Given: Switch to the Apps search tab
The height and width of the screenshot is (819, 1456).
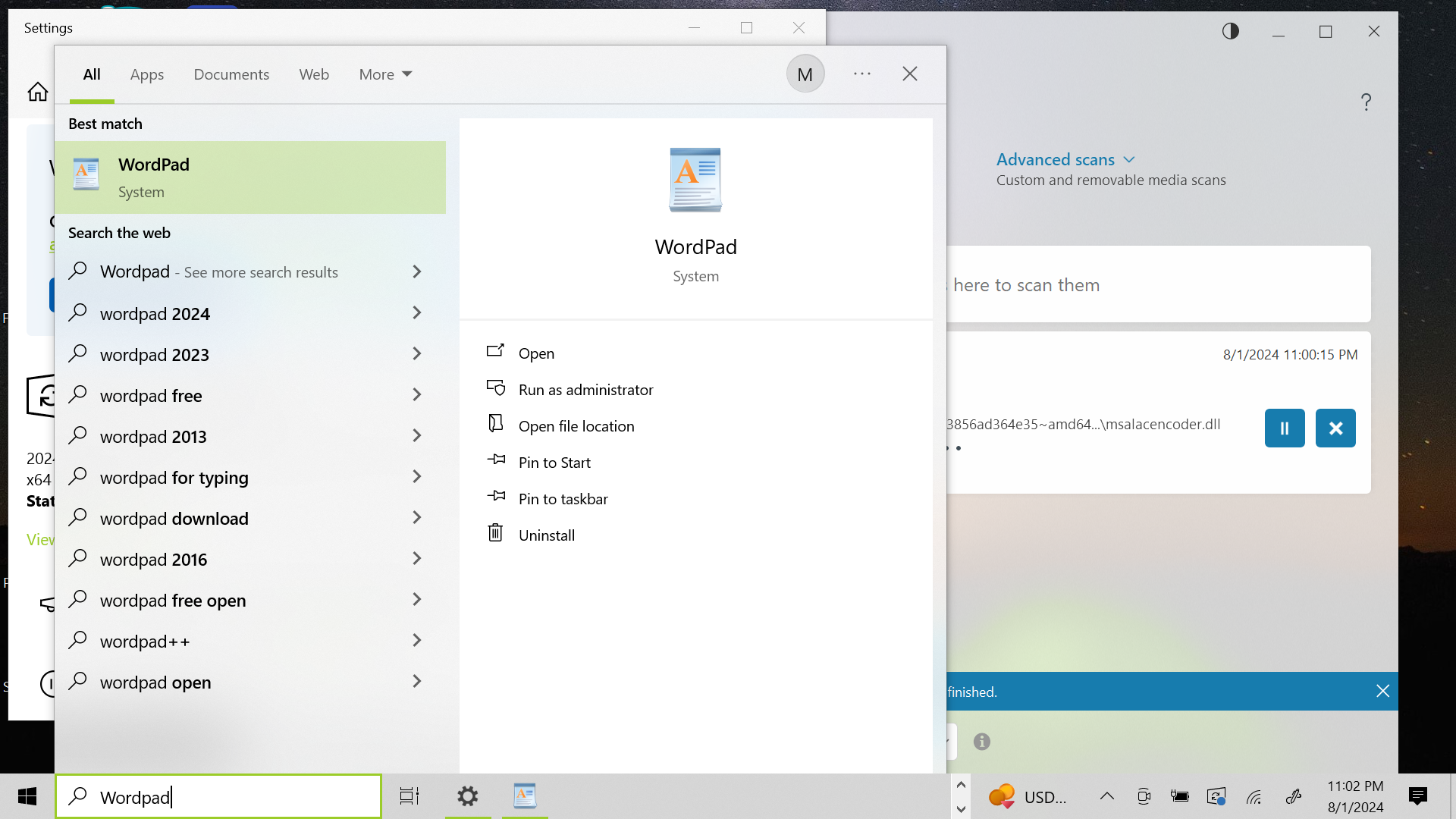Looking at the screenshot, I should pos(147,74).
